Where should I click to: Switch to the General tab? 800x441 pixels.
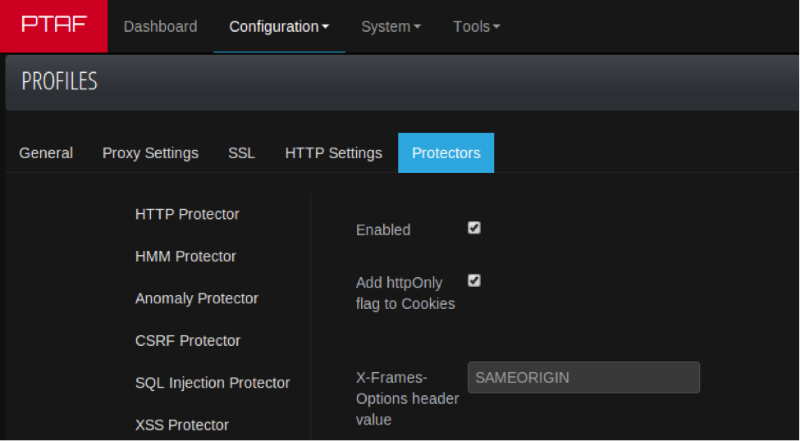46,153
